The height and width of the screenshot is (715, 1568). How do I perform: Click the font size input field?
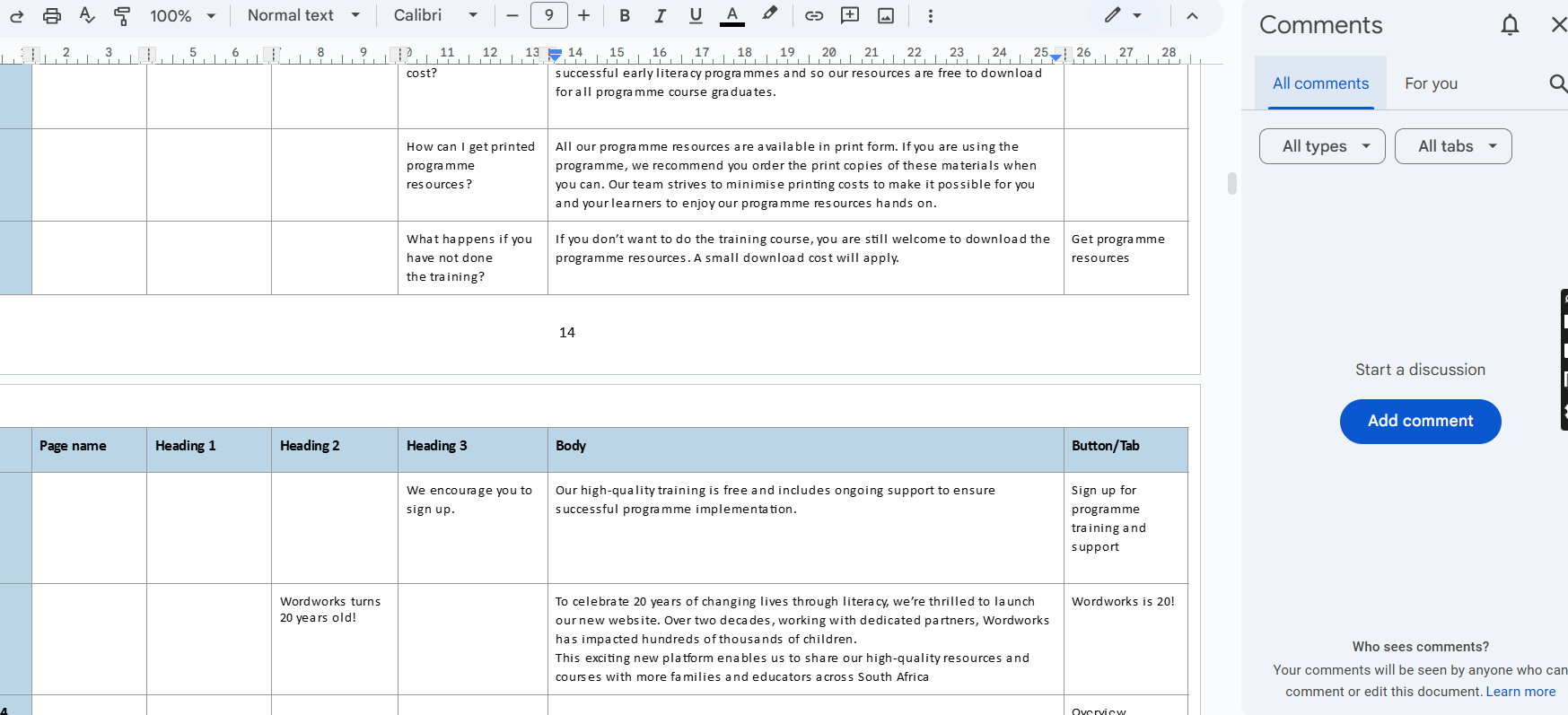(x=548, y=16)
